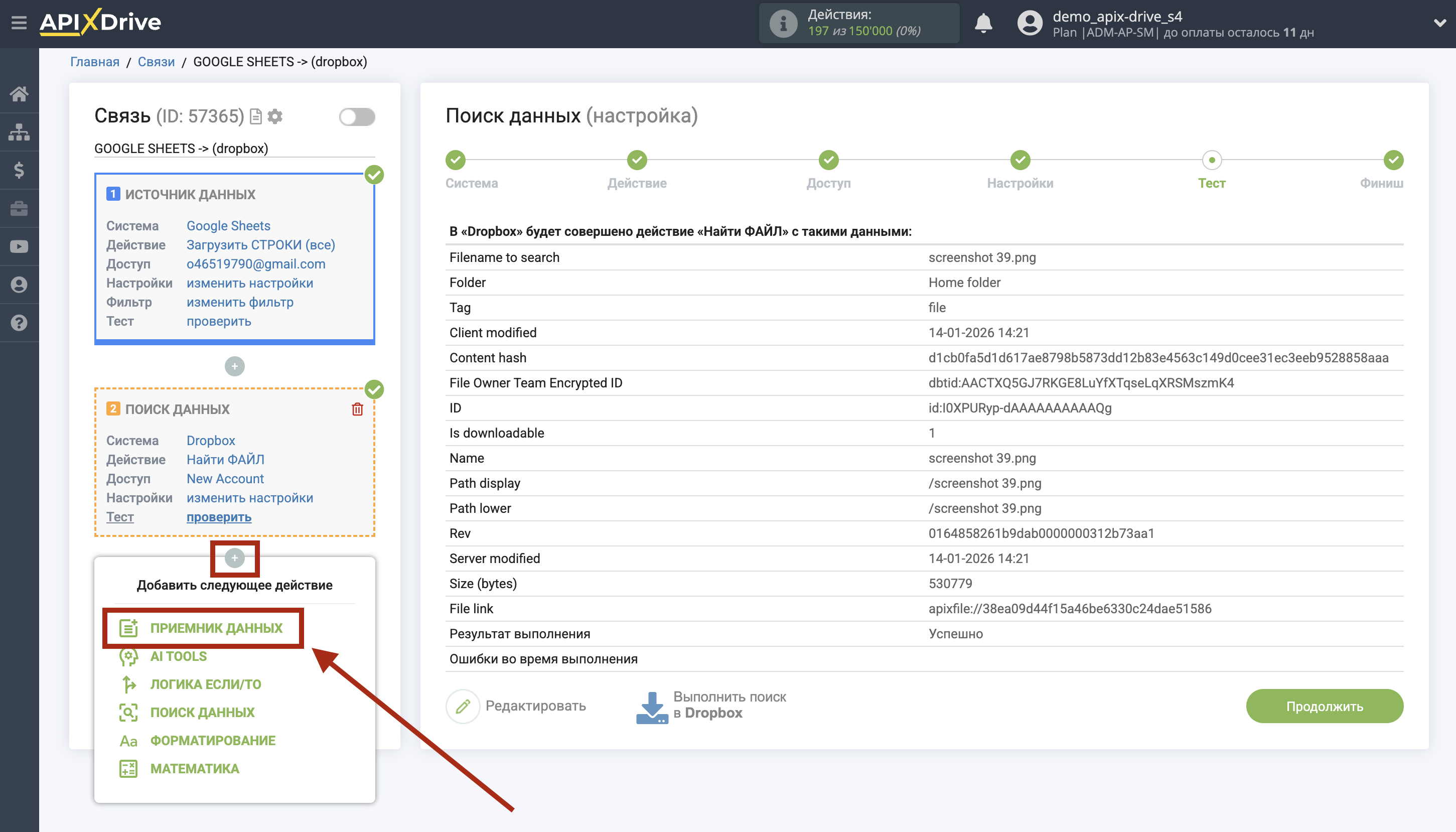Open connection settings gear icon

pyautogui.click(x=275, y=116)
